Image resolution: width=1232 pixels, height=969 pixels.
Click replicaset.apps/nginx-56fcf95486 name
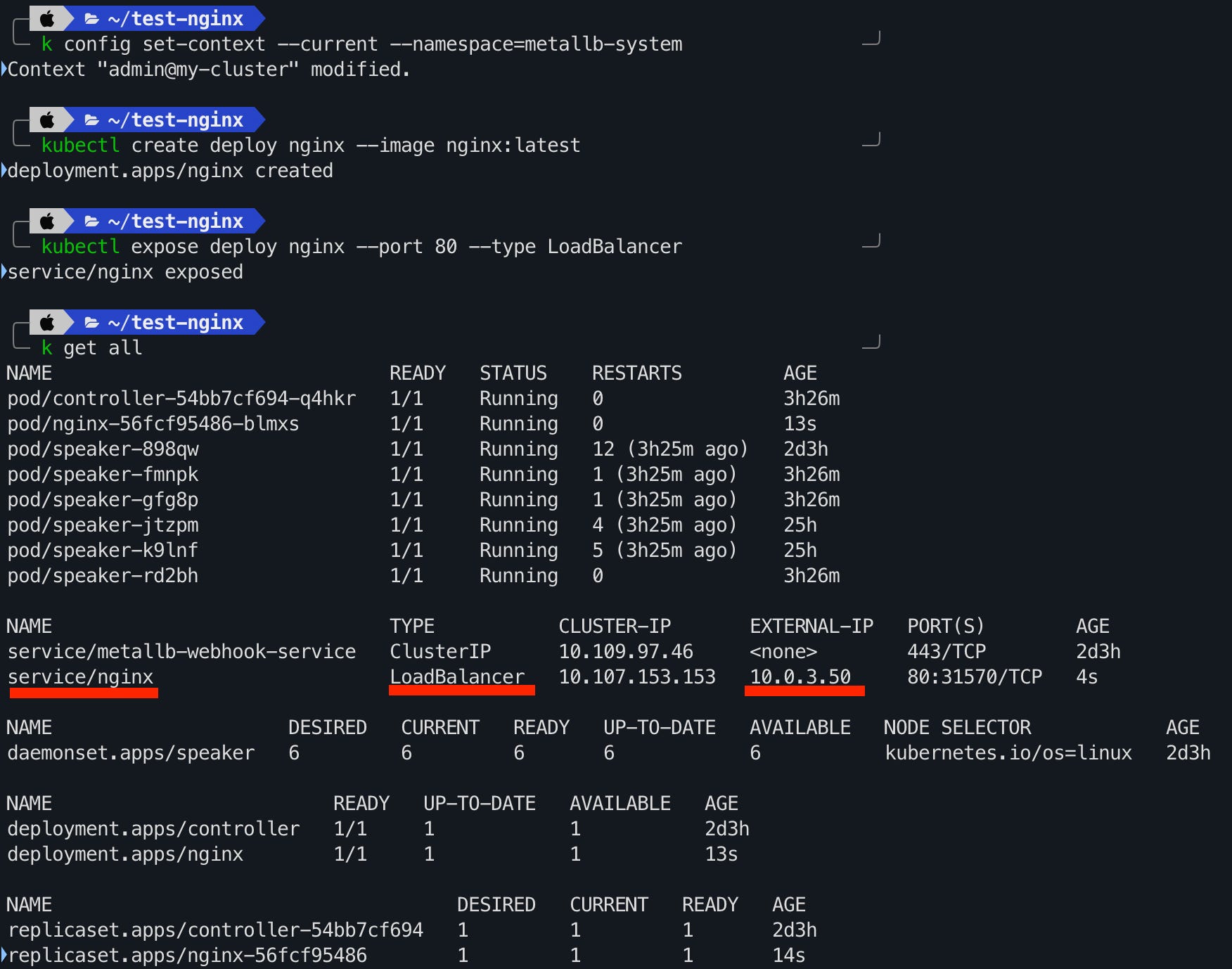(x=187, y=956)
